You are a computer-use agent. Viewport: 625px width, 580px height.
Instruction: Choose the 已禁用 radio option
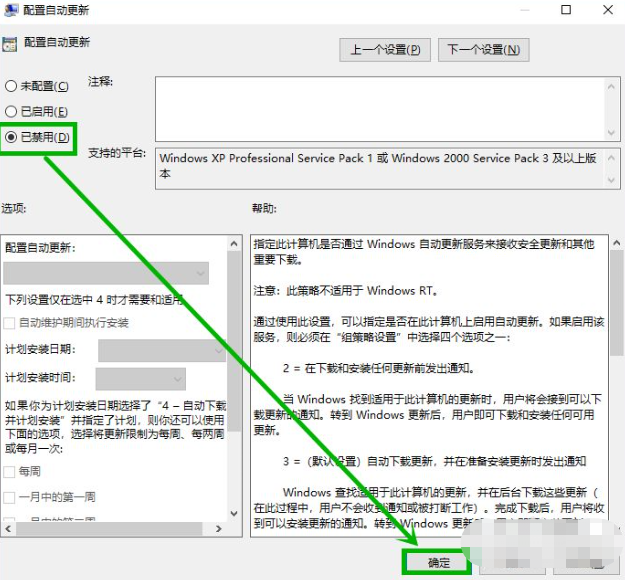[x=11, y=137]
